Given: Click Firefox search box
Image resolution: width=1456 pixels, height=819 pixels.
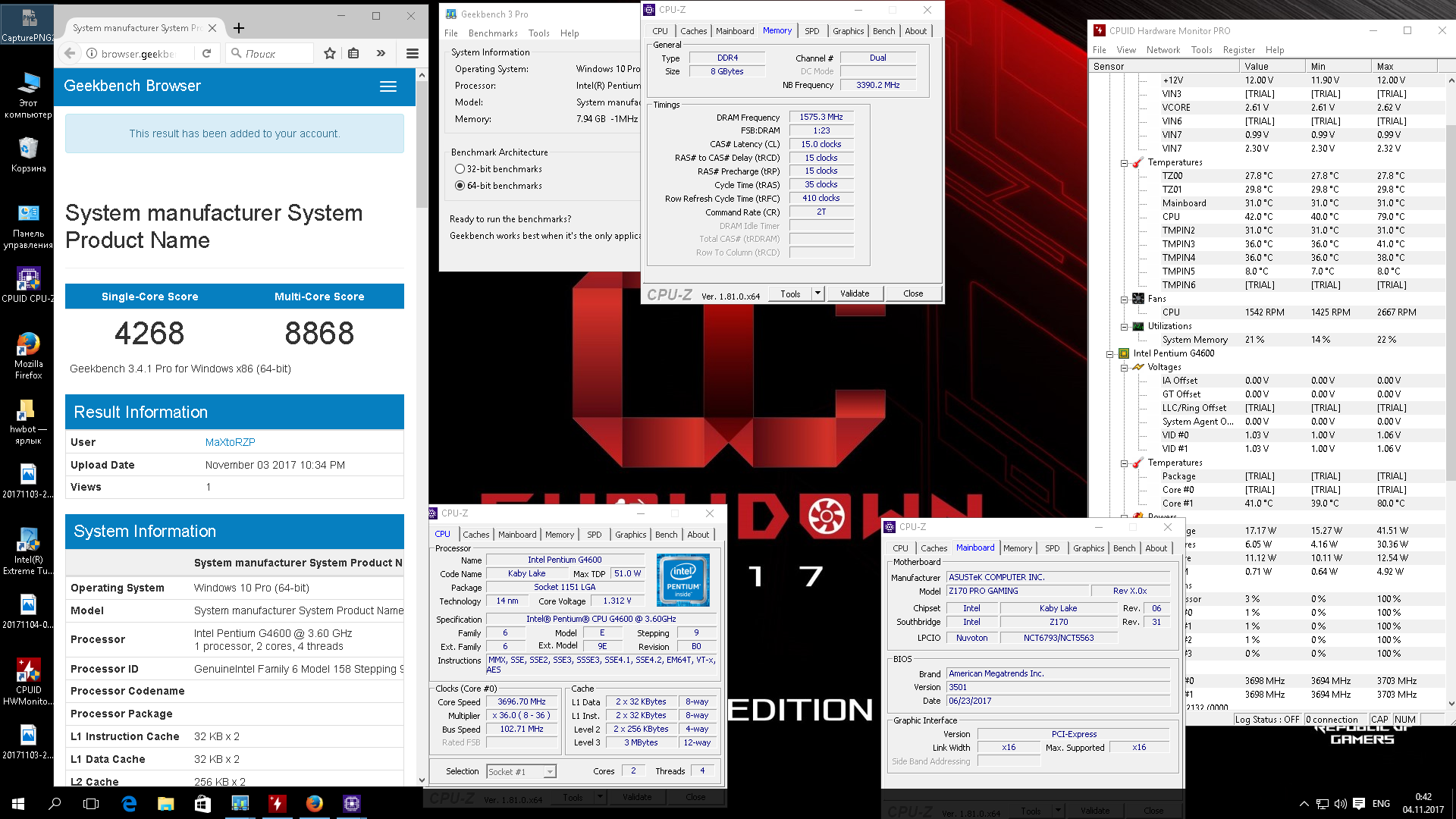Looking at the screenshot, I should 269,53.
